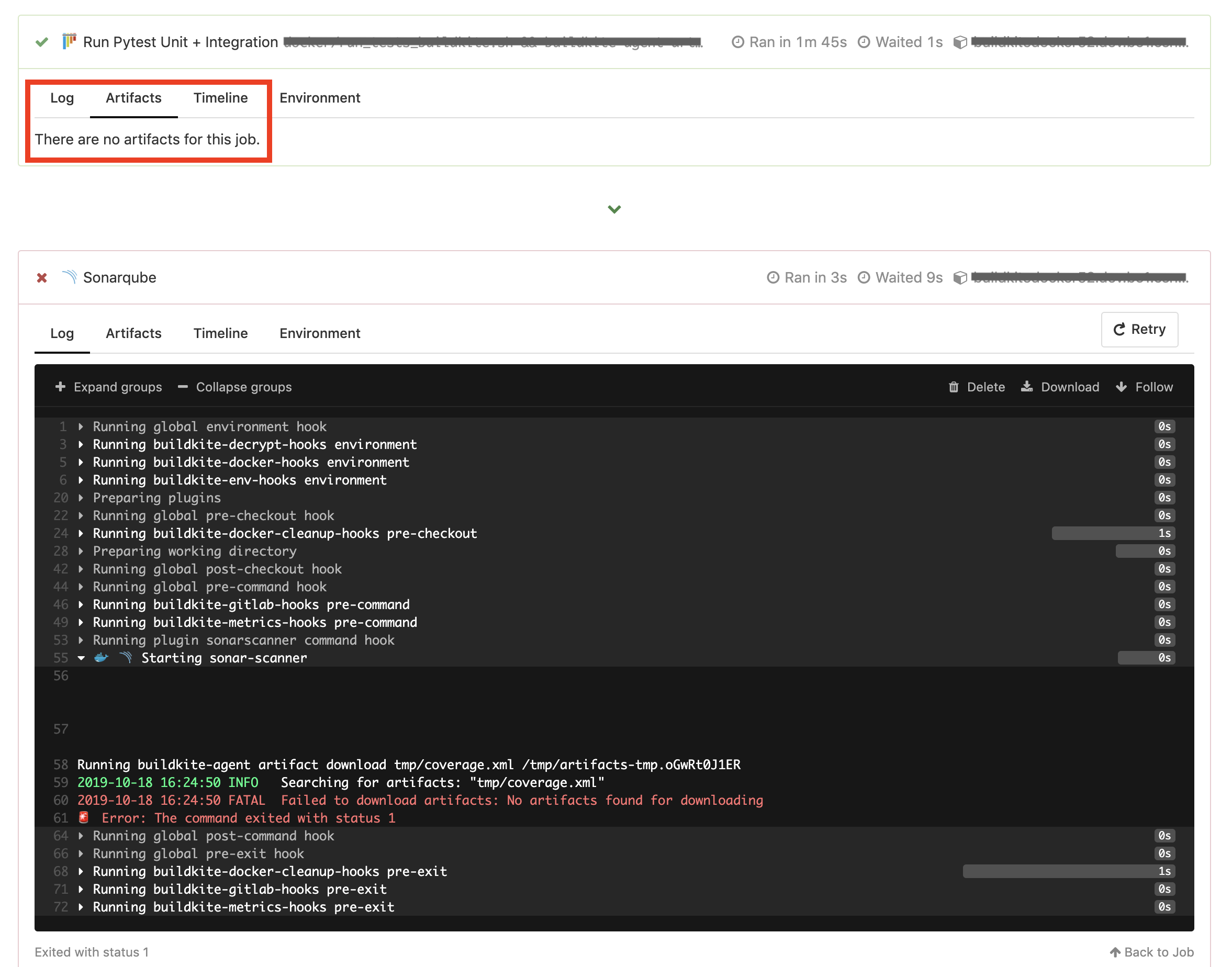The width and height of the screenshot is (1232, 967).
Task: Retry the failed Sonarqube job
Action: pos(1139,330)
